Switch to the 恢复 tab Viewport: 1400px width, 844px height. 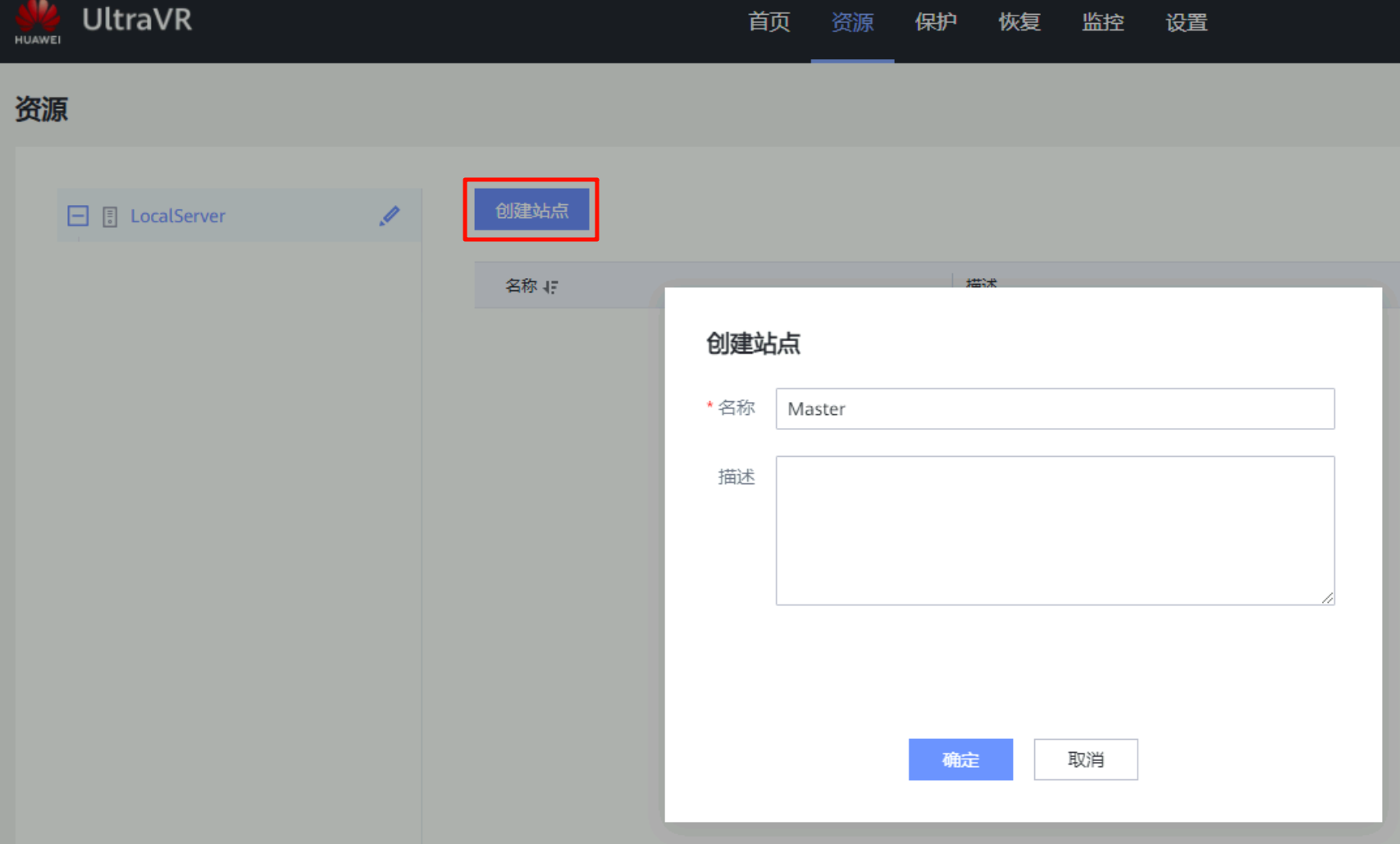coord(1019,23)
